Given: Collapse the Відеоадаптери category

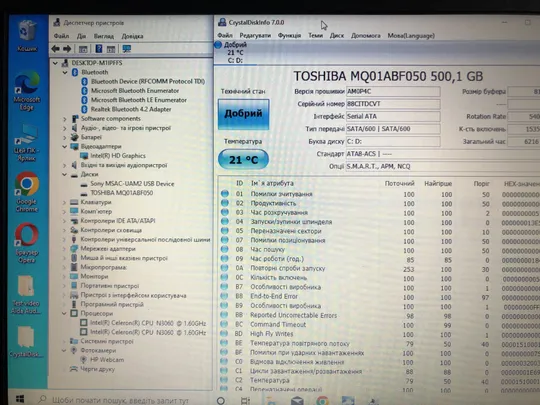Looking at the screenshot, I should coord(65,147).
